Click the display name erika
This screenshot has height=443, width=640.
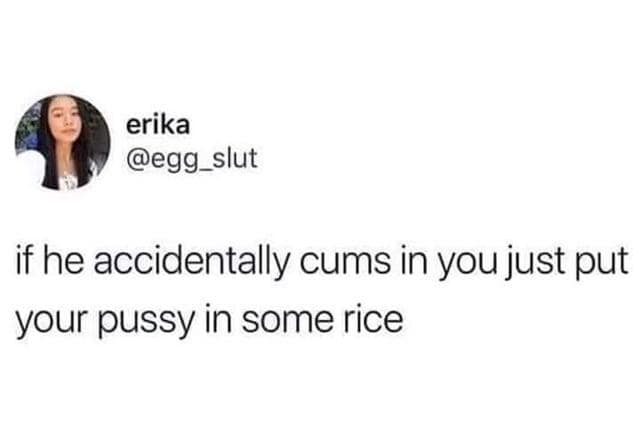click(158, 125)
